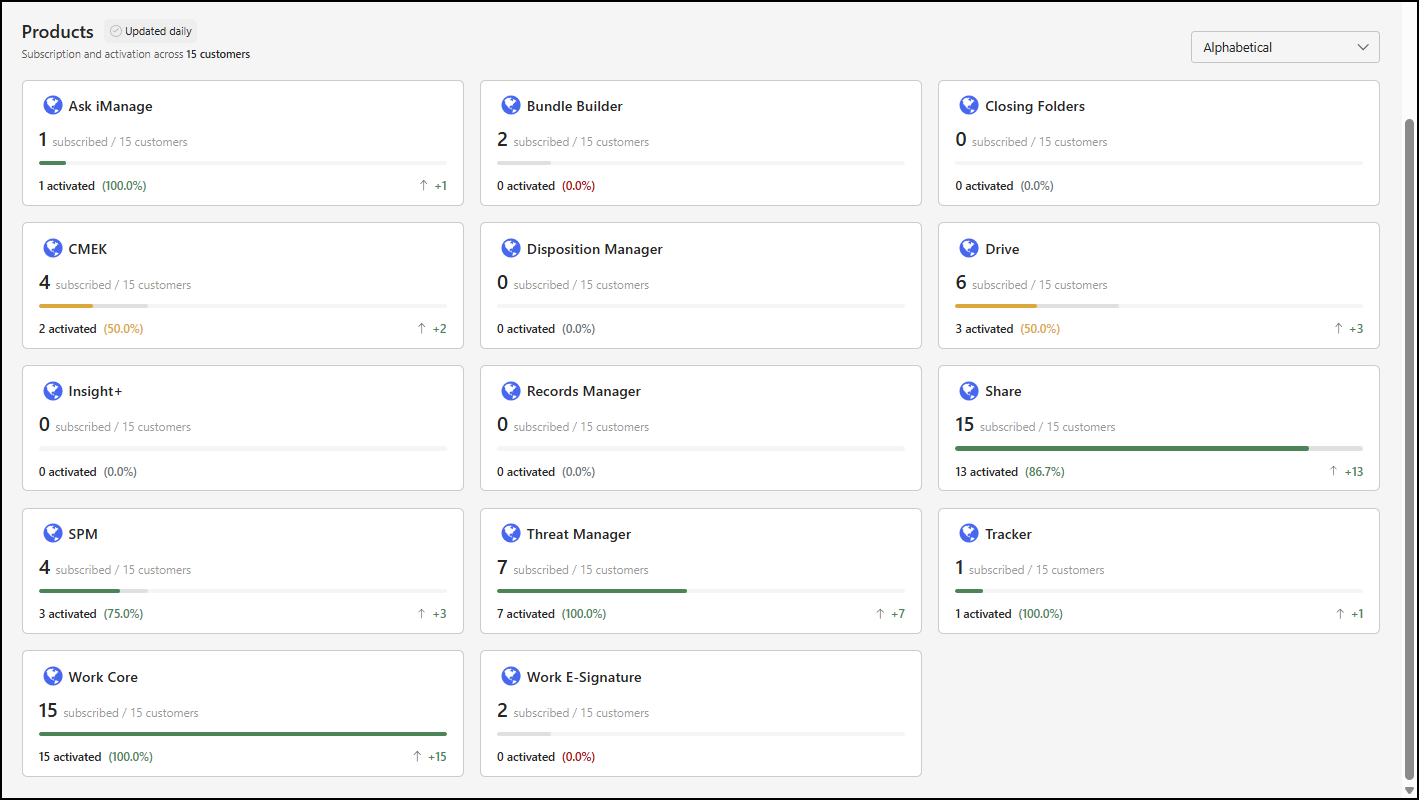Click the Threat Manager product title
The height and width of the screenshot is (800, 1419).
[579, 534]
